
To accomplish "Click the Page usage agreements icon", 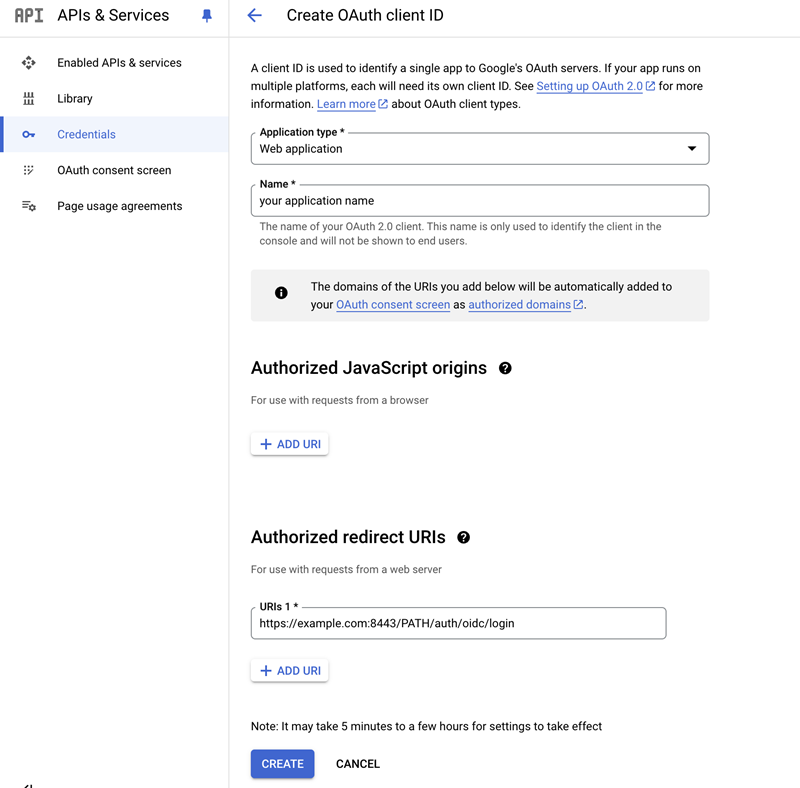I will [29, 206].
